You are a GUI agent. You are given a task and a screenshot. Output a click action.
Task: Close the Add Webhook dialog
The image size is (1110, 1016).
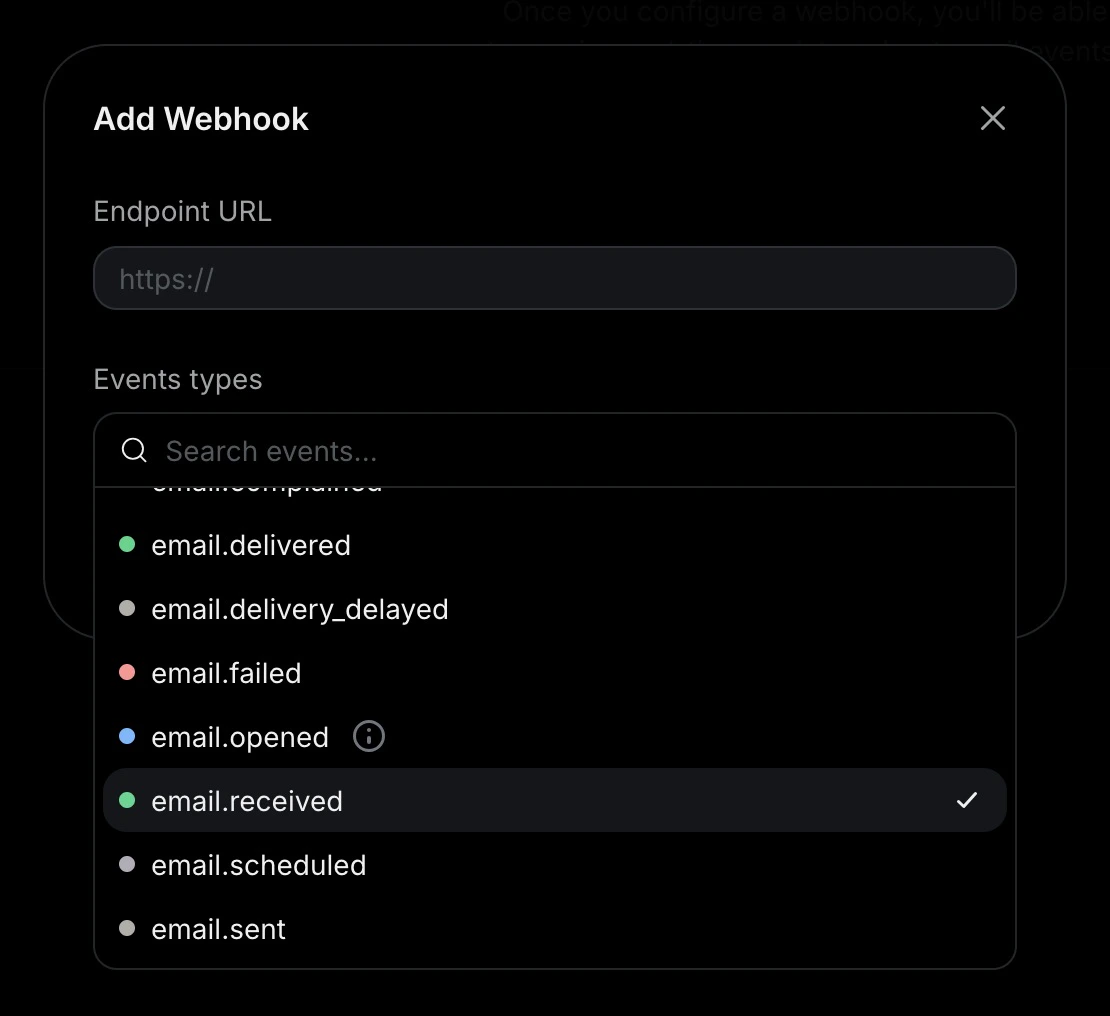(x=992, y=118)
